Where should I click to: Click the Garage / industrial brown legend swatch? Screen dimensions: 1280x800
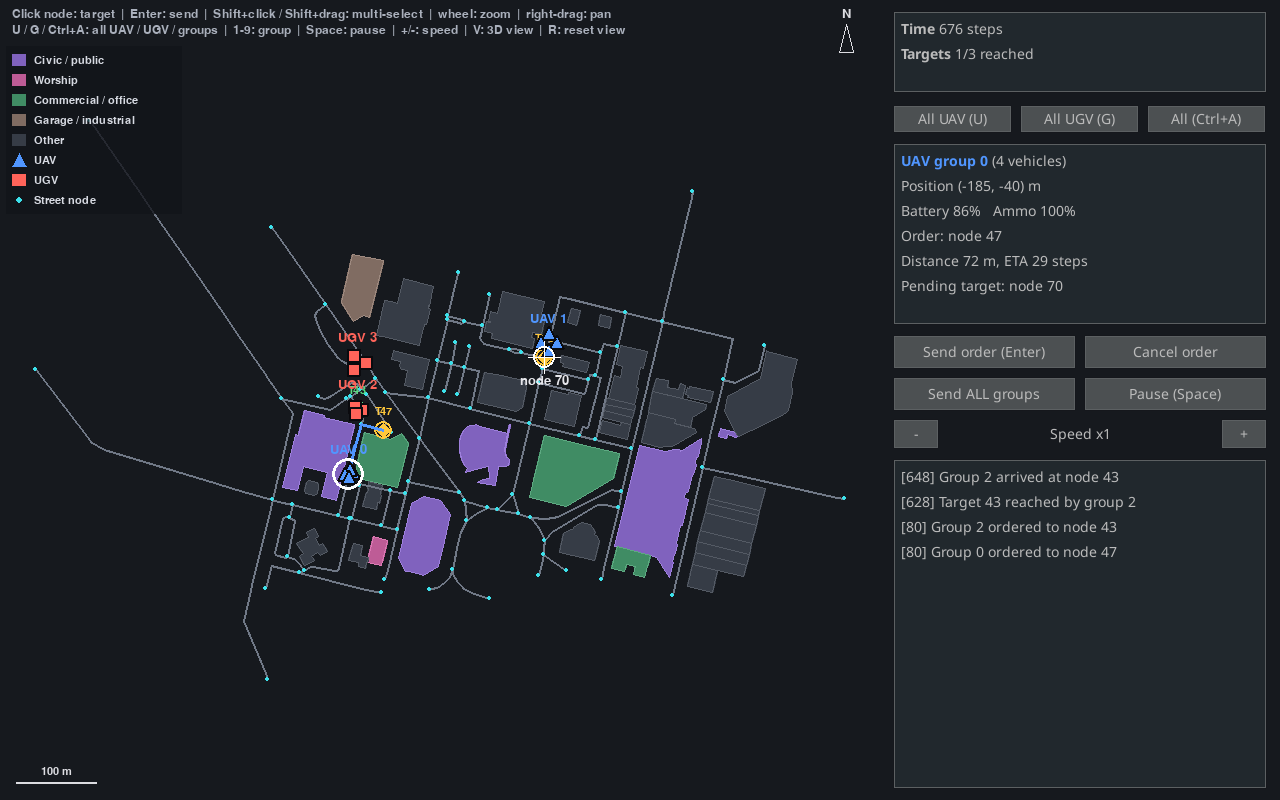click(19, 120)
